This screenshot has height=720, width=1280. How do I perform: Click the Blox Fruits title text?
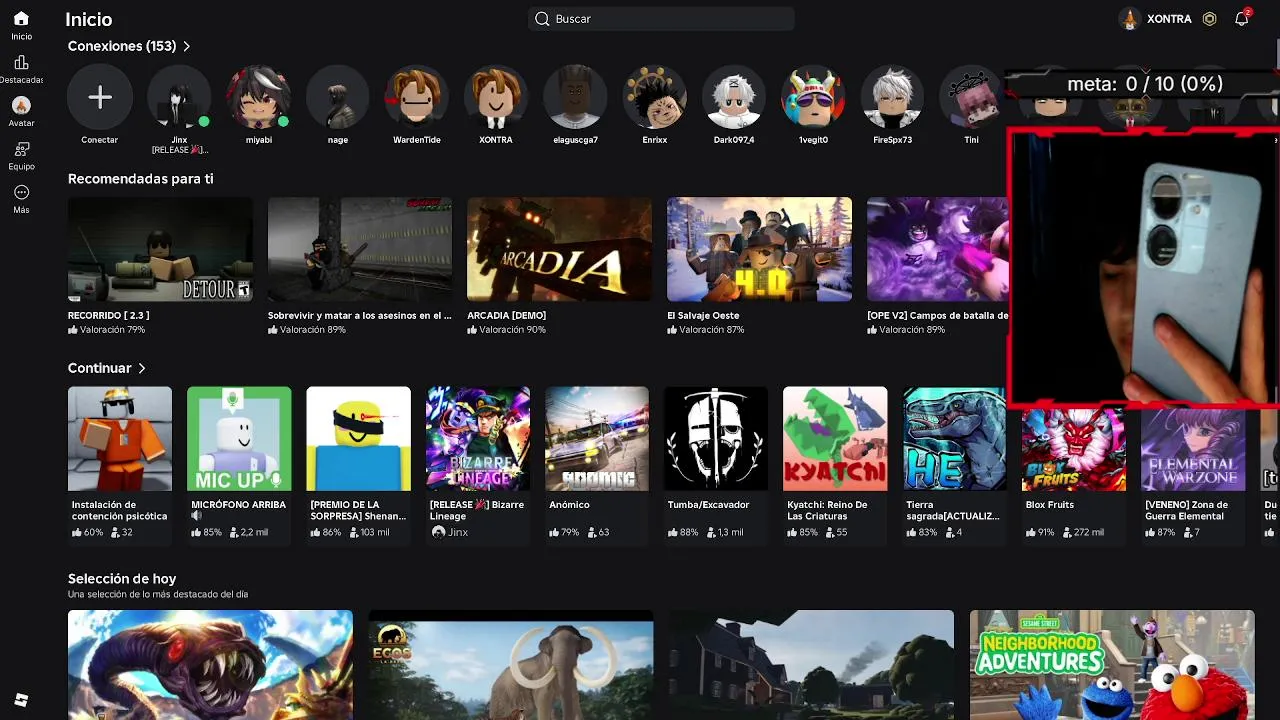coord(1050,505)
